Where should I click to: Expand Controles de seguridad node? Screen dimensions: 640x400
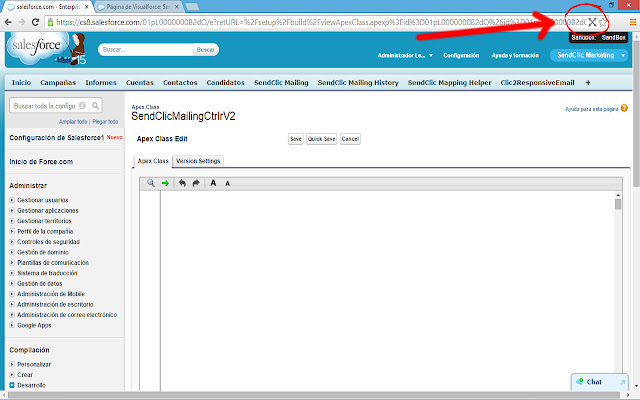[12, 242]
